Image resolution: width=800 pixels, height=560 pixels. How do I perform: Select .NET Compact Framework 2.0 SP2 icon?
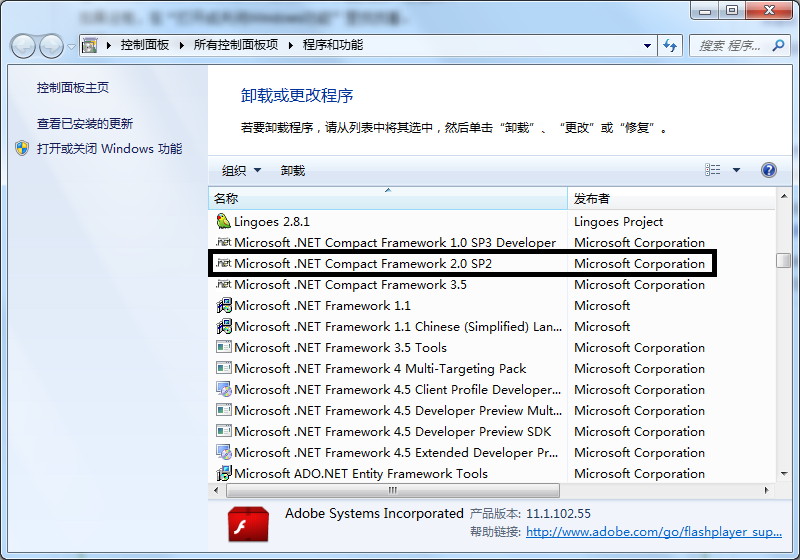[223, 263]
